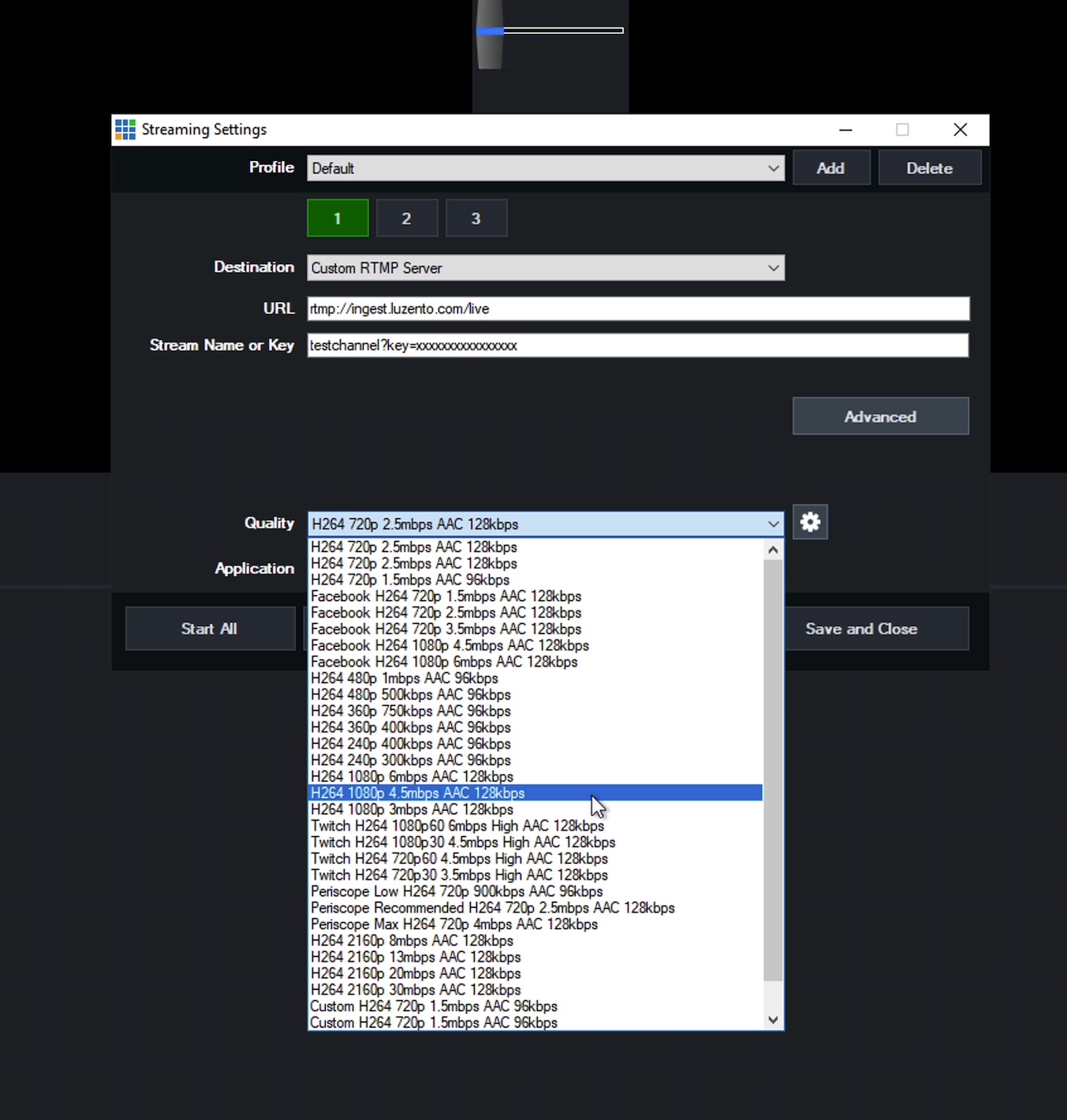
Task: Collapse the Quality dropdown via its arrow
Action: pyautogui.click(x=773, y=524)
